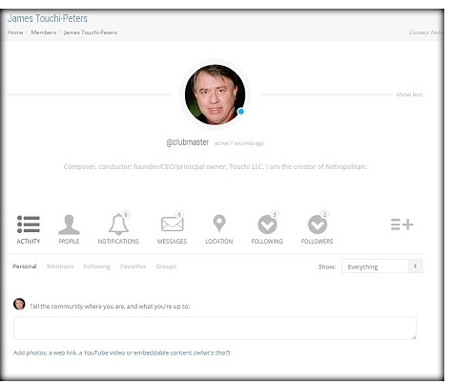Switch to the Mentions tab

tap(60, 266)
